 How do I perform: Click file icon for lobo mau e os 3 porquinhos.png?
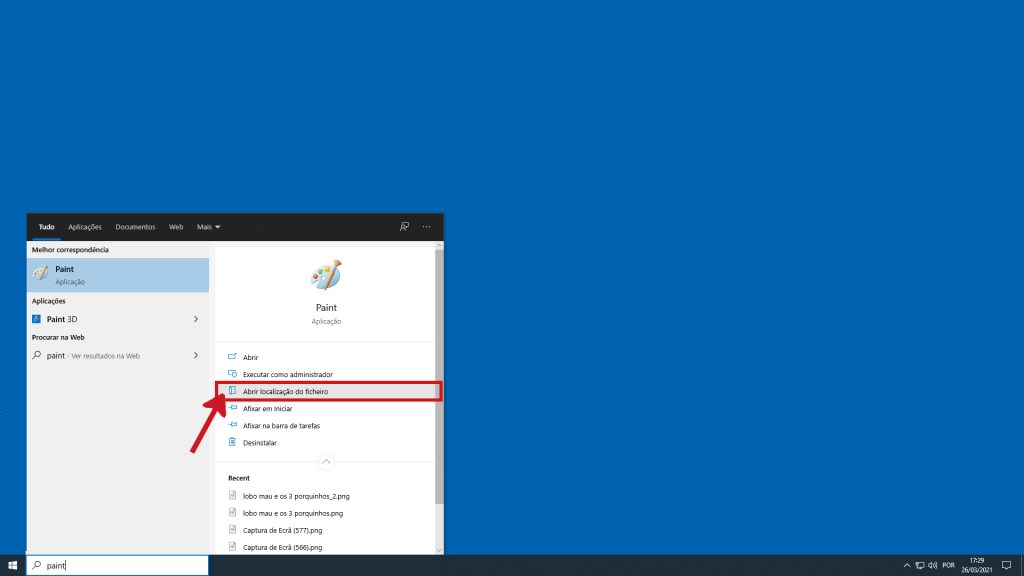pyautogui.click(x=232, y=512)
